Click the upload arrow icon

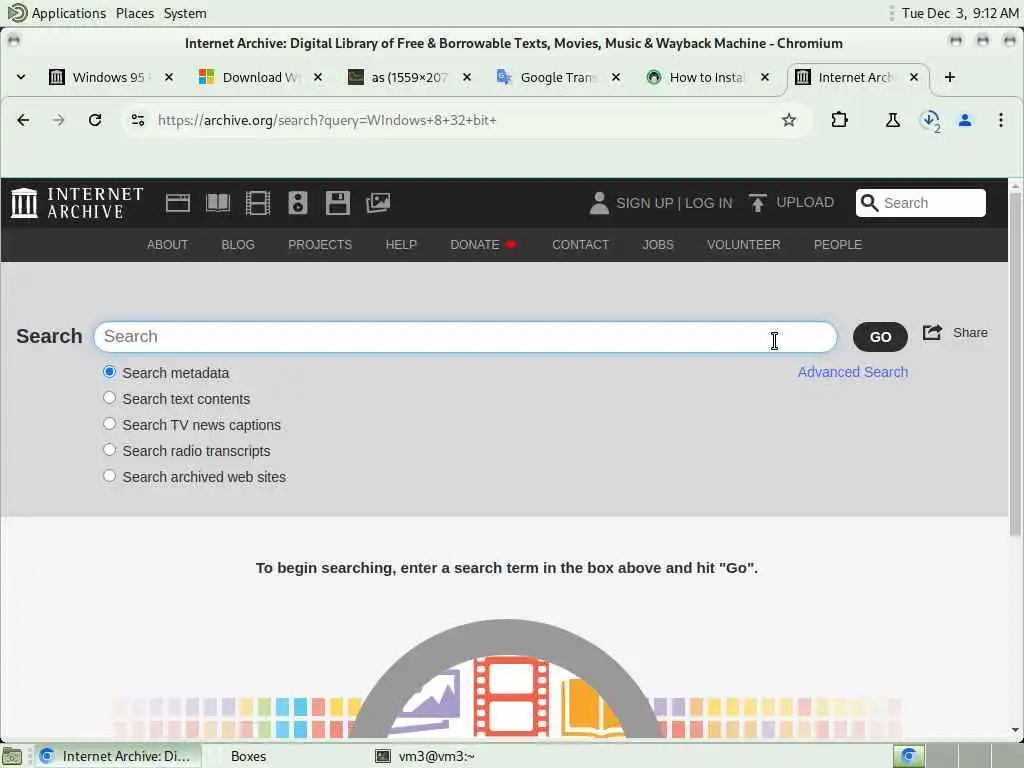click(x=758, y=202)
